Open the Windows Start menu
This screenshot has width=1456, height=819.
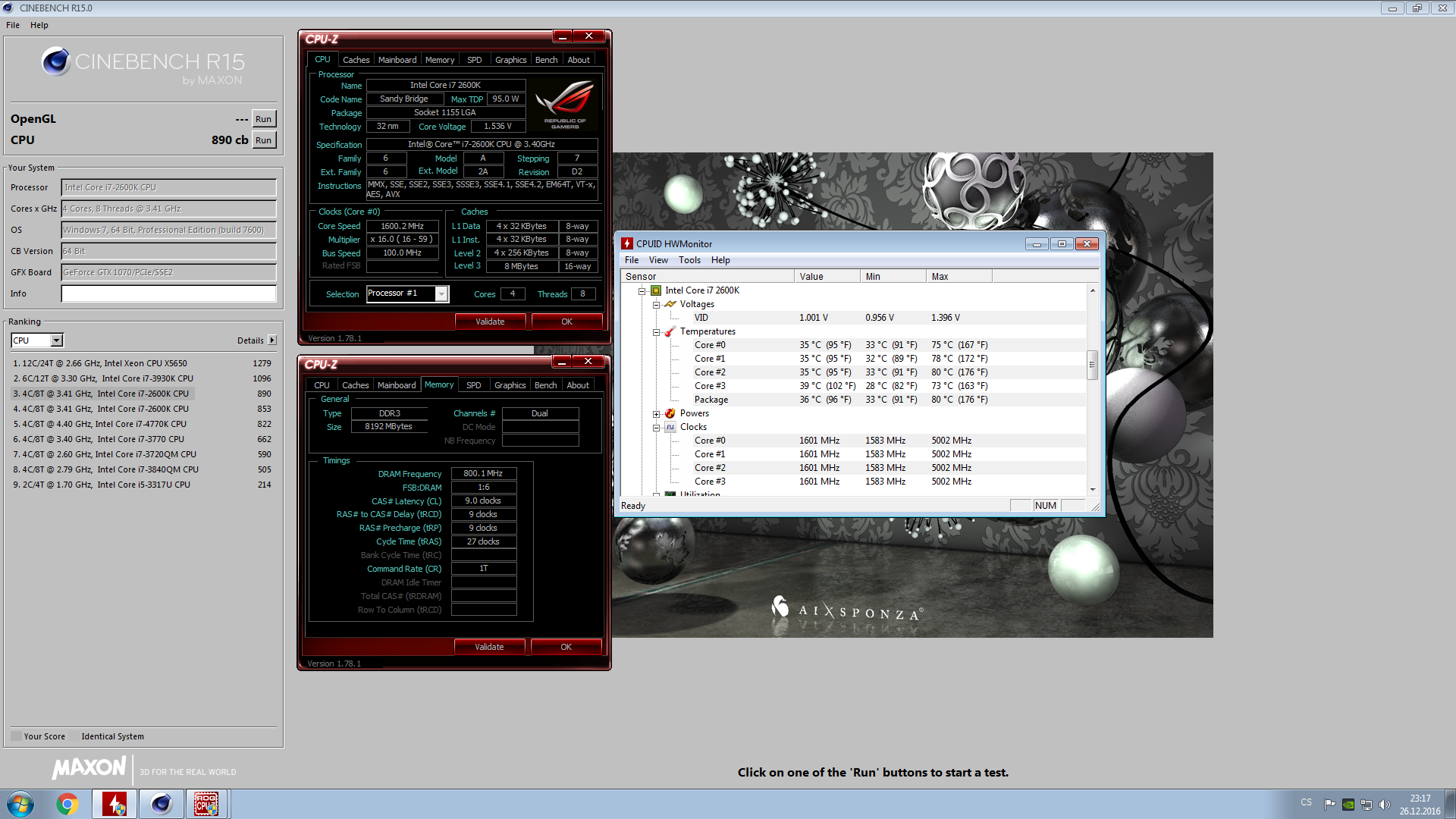coord(20,804)
